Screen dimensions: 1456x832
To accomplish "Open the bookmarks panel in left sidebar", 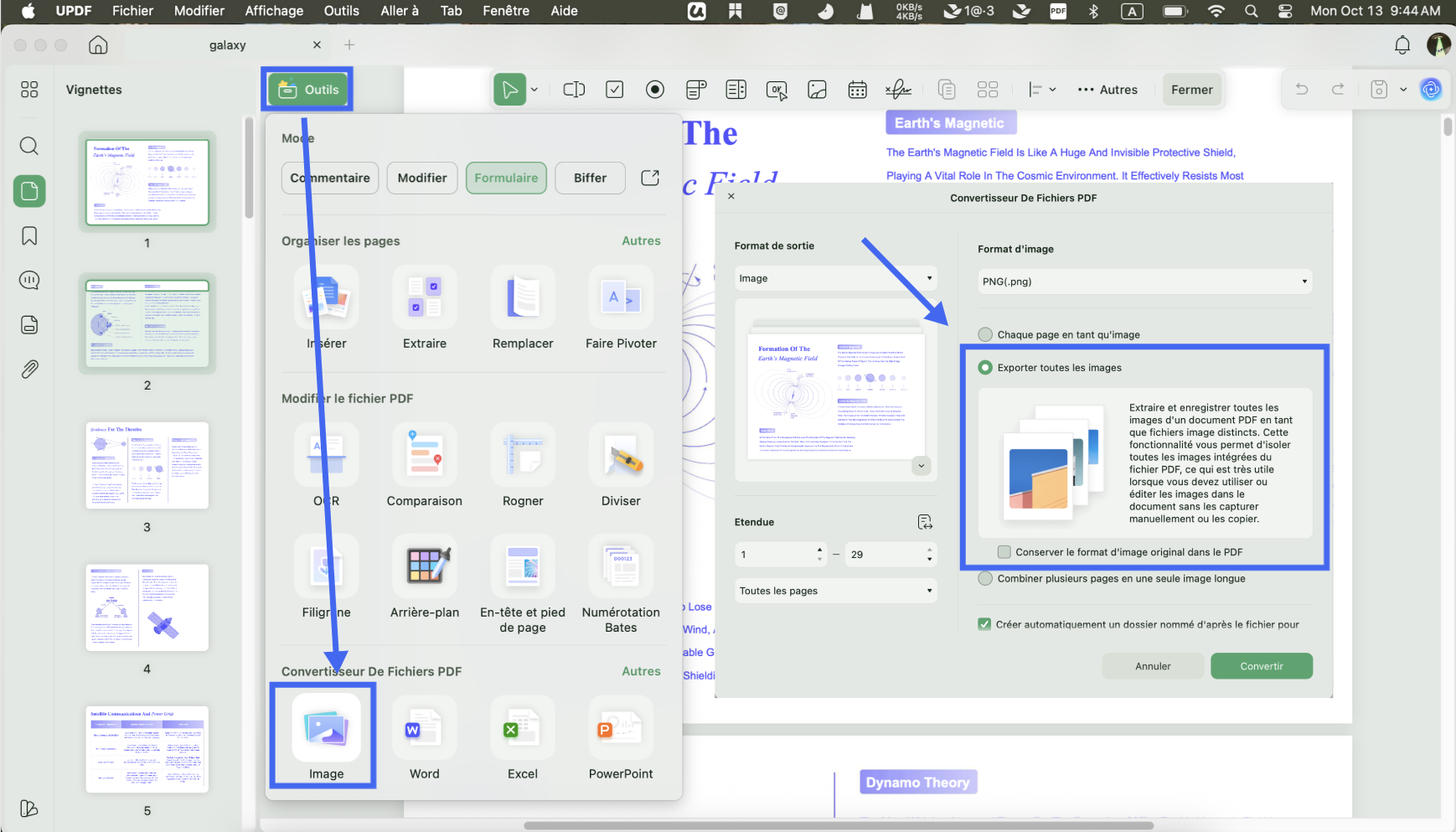I will pyautogui.click(x=29, y=236).
